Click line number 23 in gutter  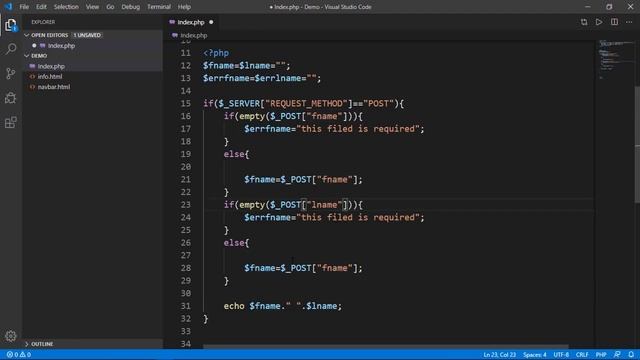click(x=186, y=205)
